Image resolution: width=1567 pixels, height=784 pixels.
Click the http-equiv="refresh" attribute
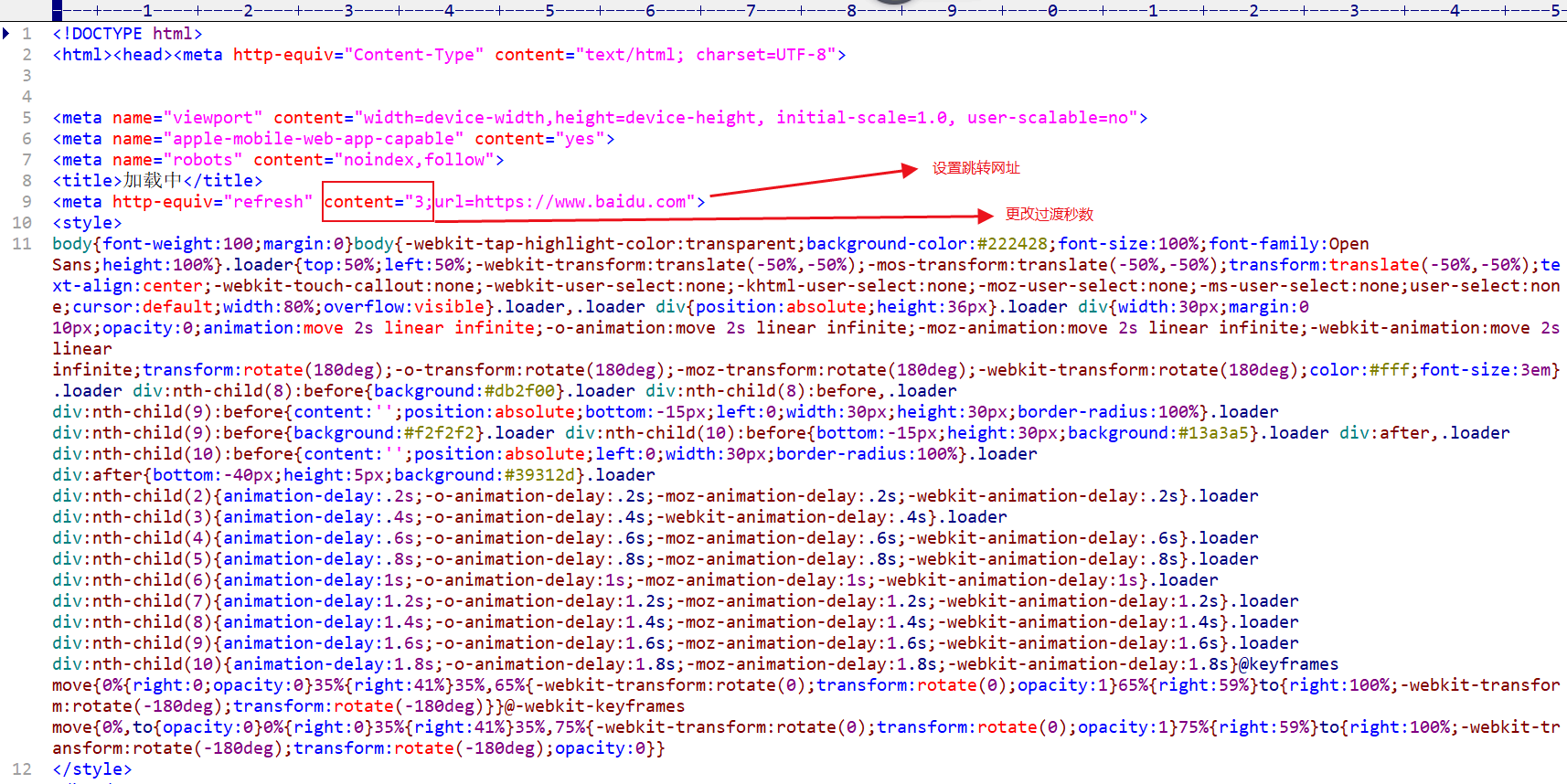point(213,202)
